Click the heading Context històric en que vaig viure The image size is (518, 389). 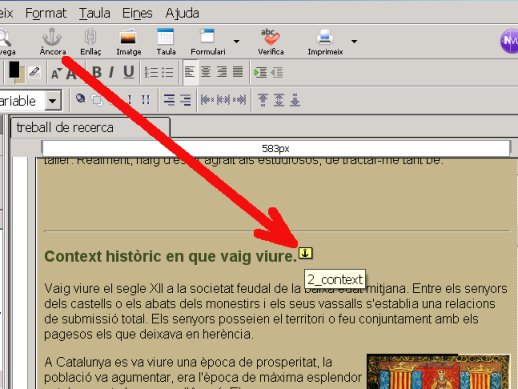(170, 256)
